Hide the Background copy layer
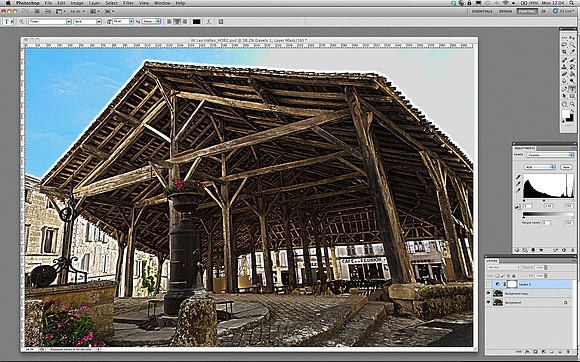580x362 pixels. pyautogui.click(x=488, y=293)
